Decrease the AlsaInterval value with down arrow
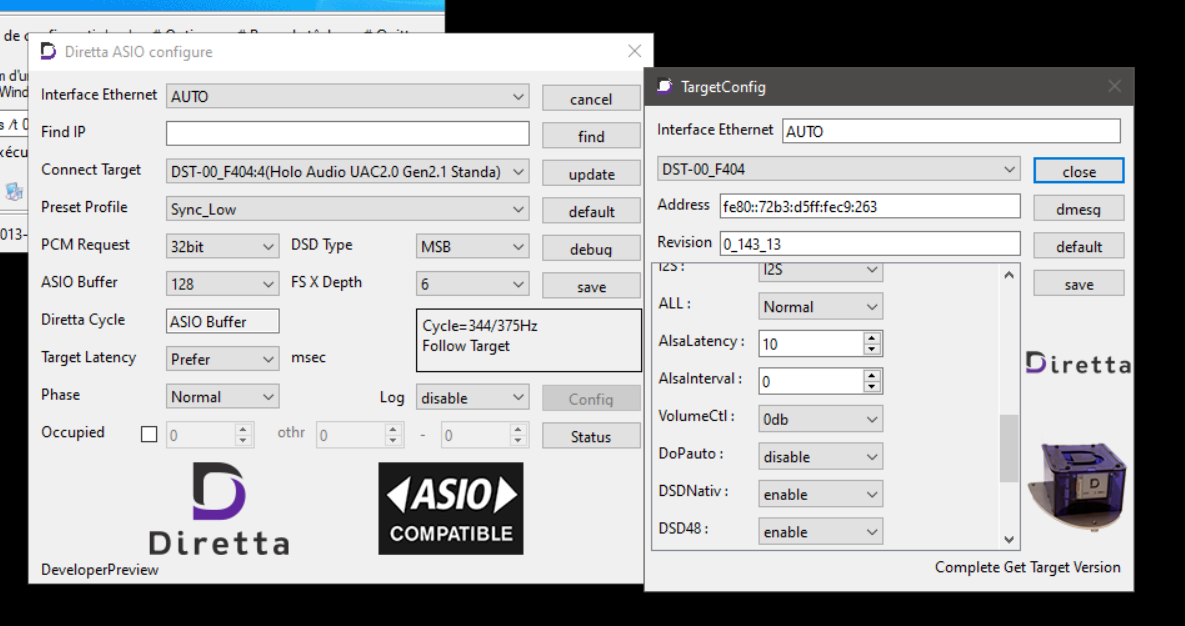This screenshot has width=1185, height=626. (x=872, y=387)
